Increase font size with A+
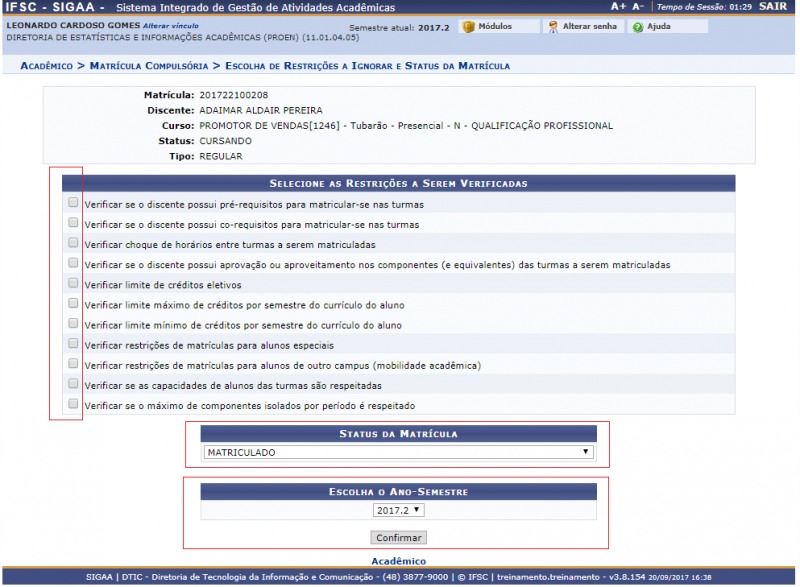 (618, 6)
